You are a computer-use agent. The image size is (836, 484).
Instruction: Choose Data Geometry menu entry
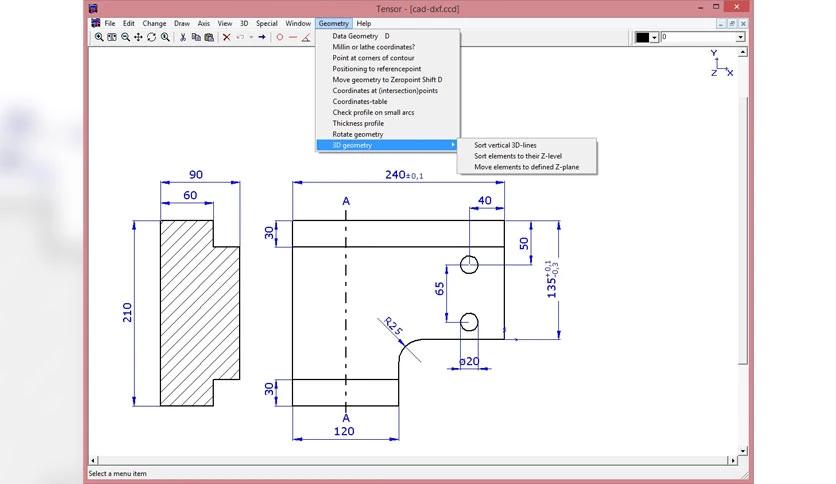coord(388,36)
